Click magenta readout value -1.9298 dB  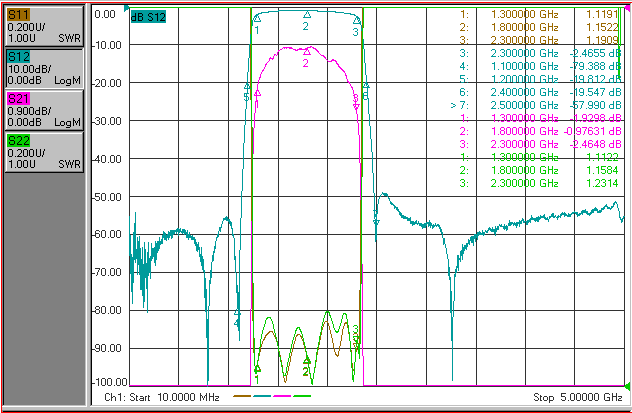(x=595, y=118)
